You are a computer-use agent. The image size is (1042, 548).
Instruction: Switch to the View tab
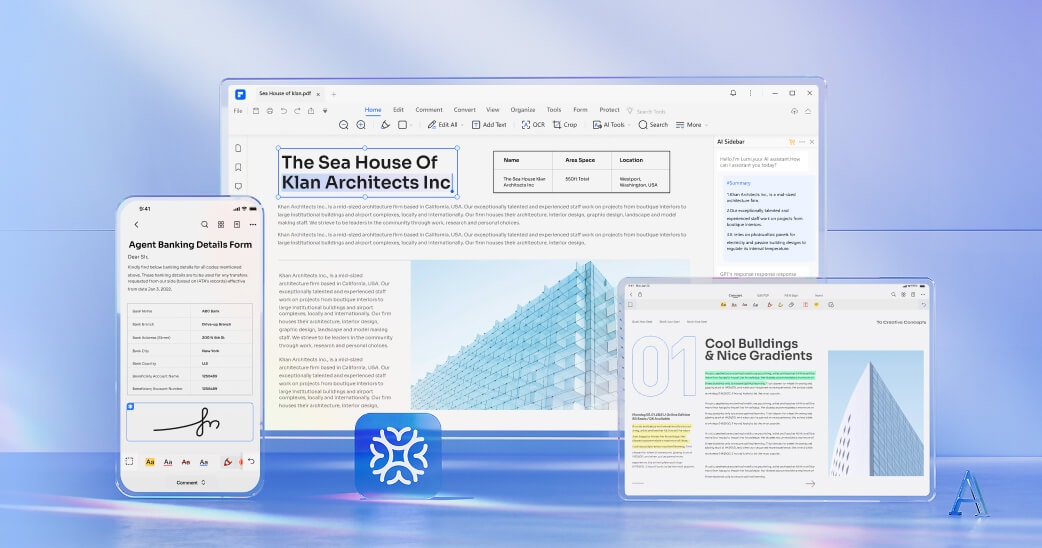pyautogui.click(x=492, y=110)
